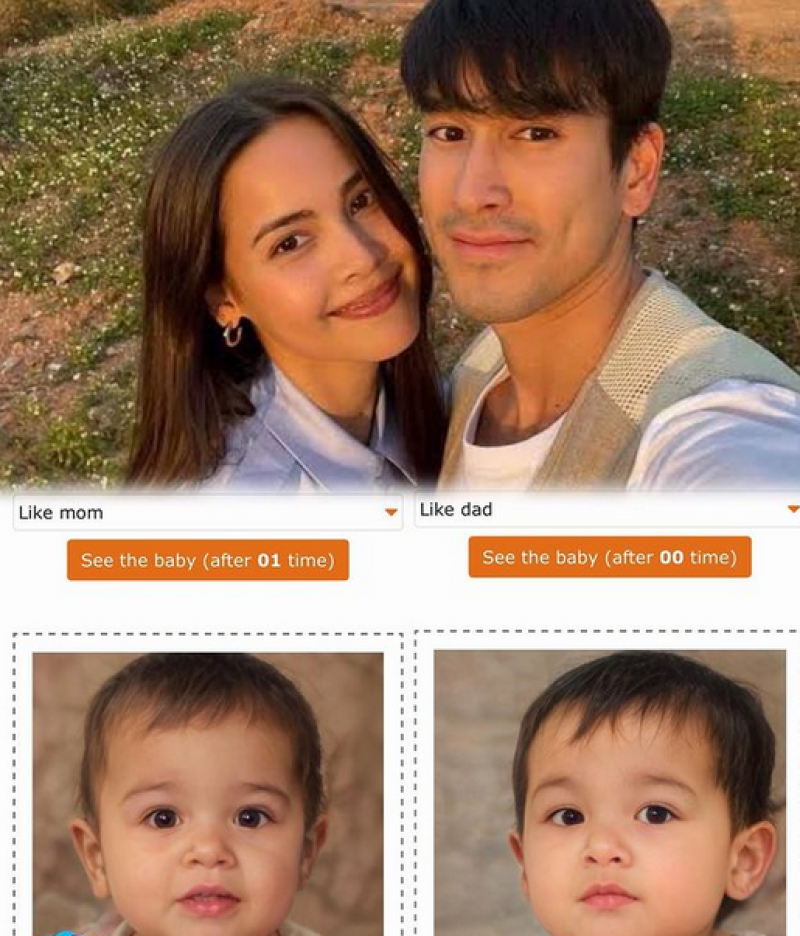Click "See the baby (after 01 time)" button
The height and width of the screenshot is (936, 800).
click(x=208, y=560)
